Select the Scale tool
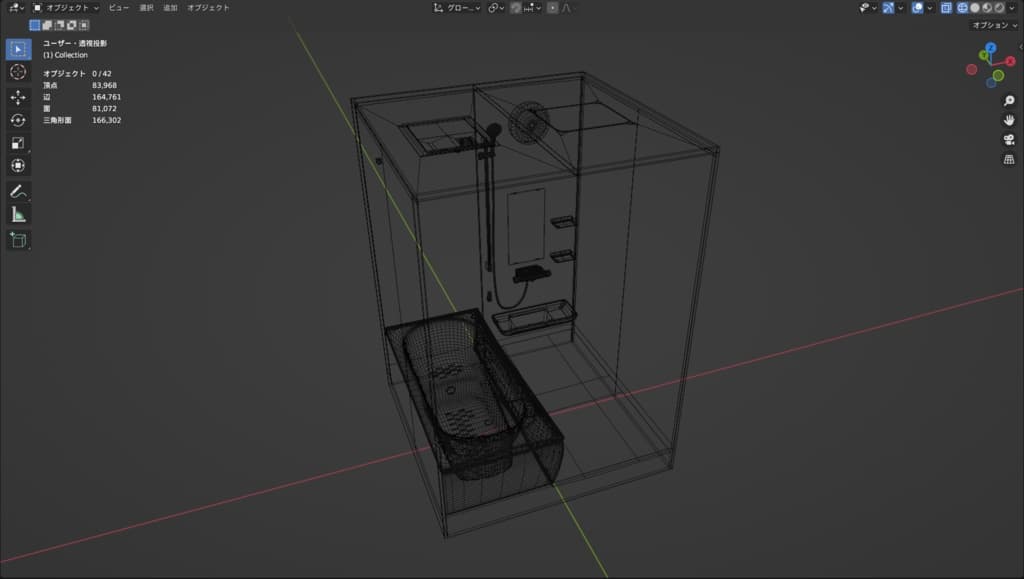The image size is (1024, 579). 18,143
